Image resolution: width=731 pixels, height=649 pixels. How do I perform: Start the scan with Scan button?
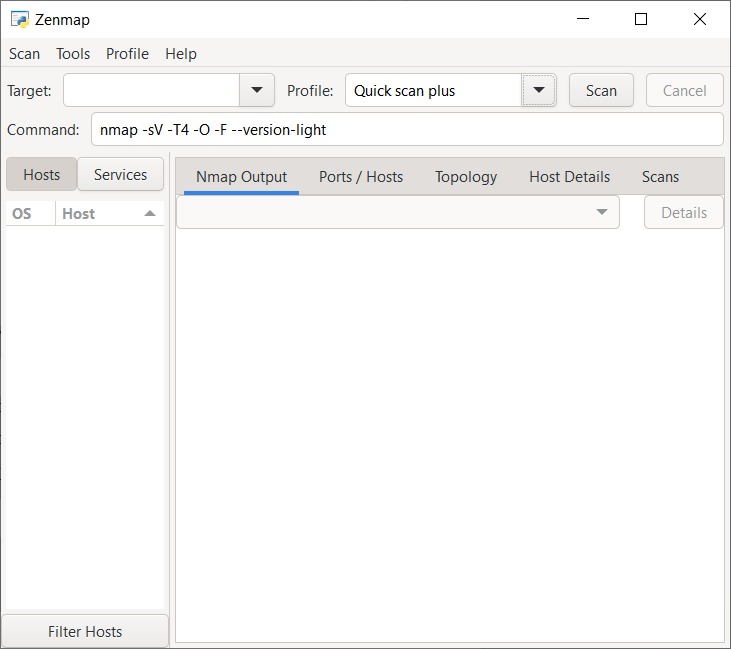[x=601, y=90]
